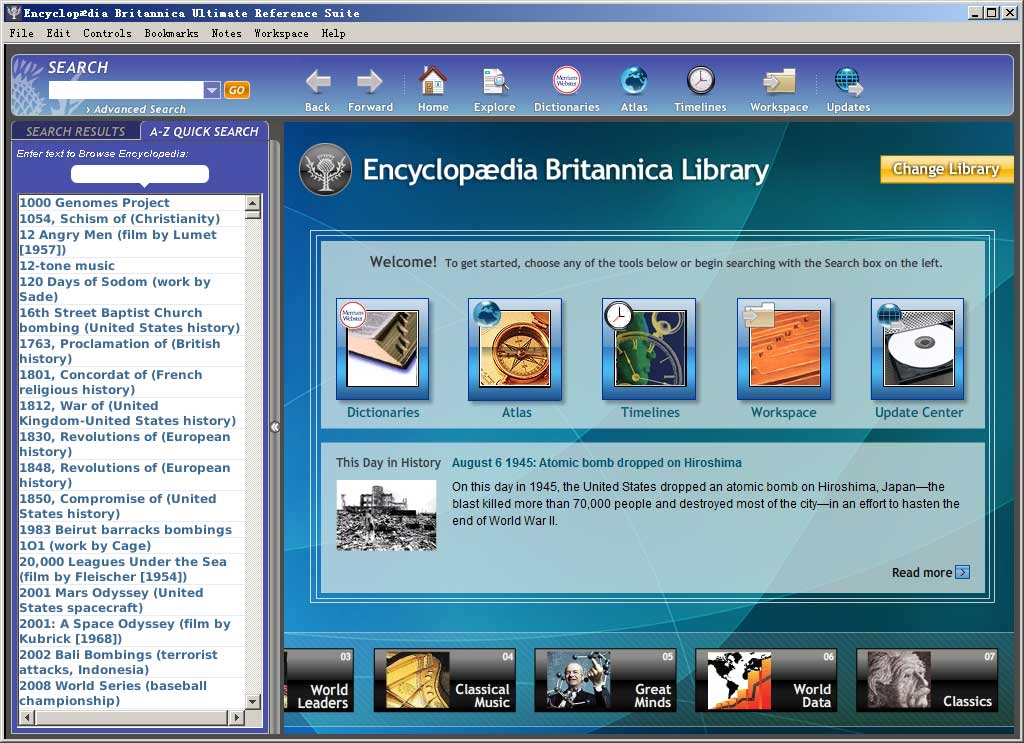1024x743 pixels.
Task: Click the GO search button
Action: 236,90
